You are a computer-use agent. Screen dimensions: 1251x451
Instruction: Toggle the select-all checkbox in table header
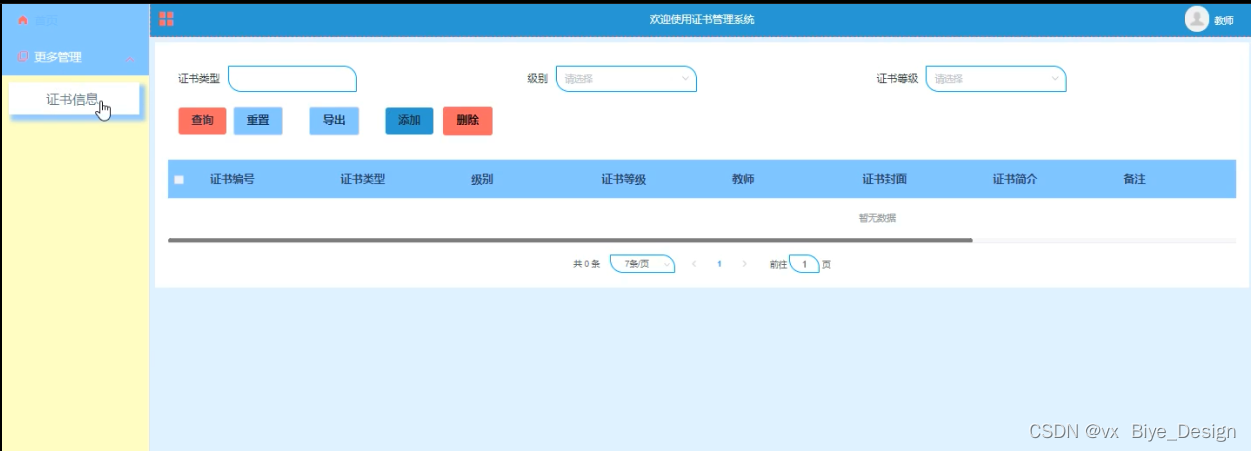pos(179,180)
